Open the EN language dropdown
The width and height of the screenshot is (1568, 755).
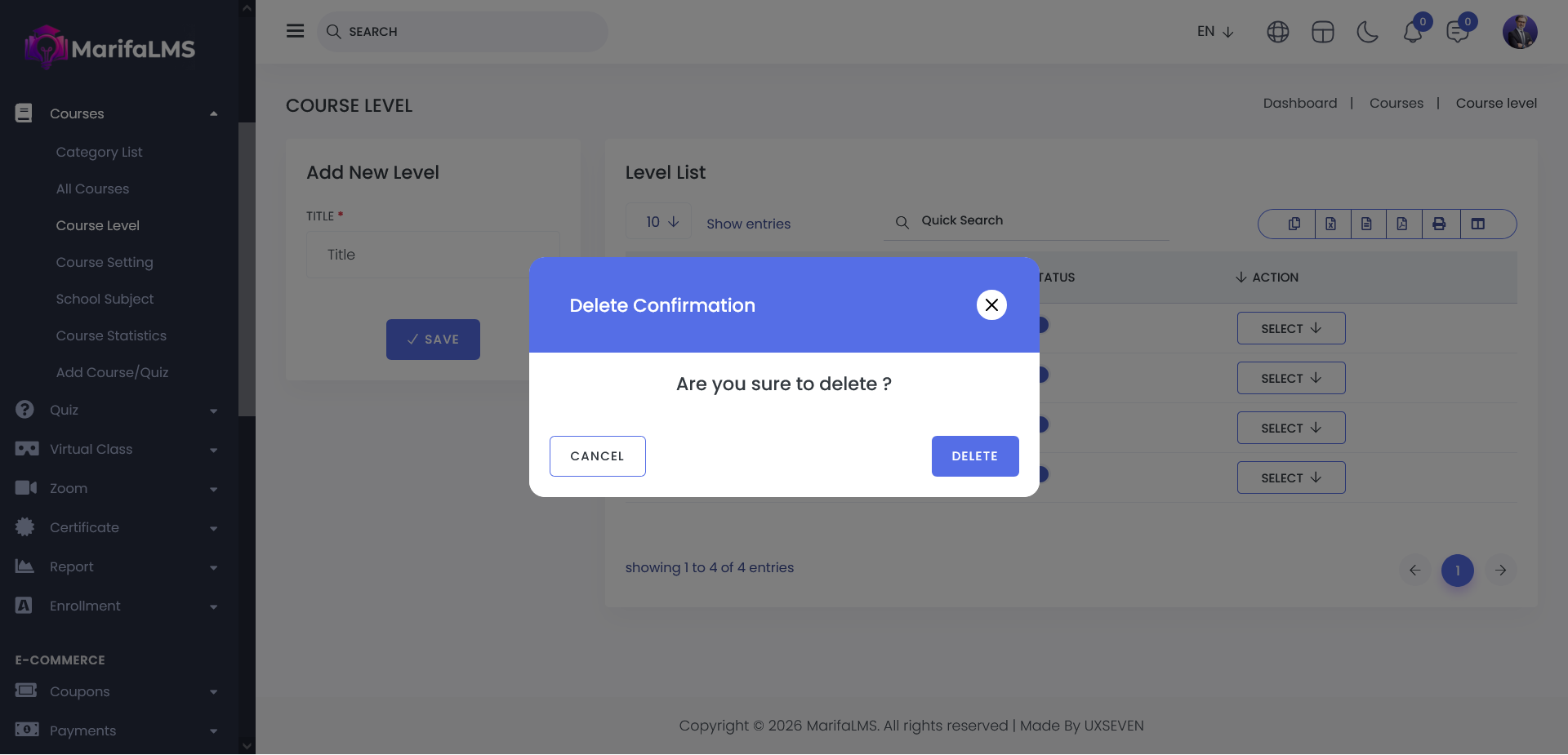[x=1215, y=32]
